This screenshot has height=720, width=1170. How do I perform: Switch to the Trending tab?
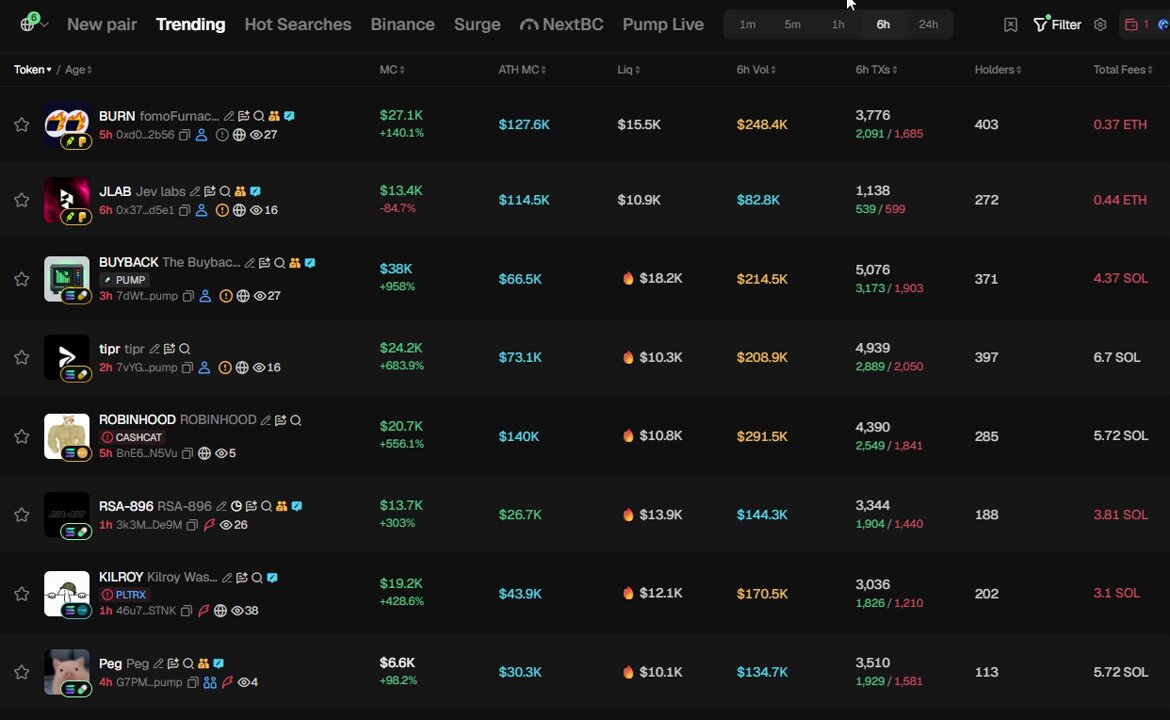tap(190, 25)
